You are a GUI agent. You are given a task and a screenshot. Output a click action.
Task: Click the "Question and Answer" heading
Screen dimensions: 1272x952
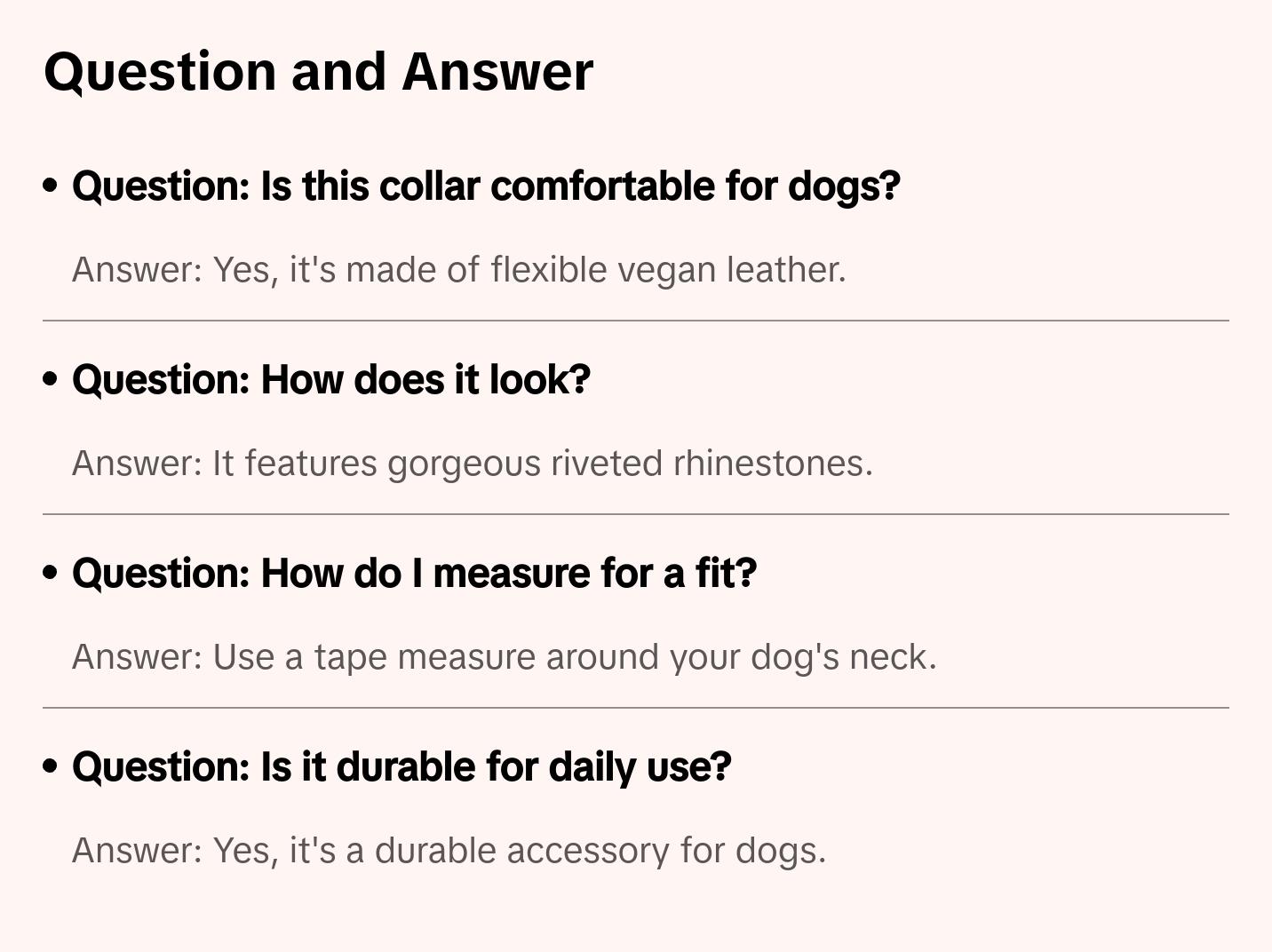pyautogui.click(x=318, y=72)
